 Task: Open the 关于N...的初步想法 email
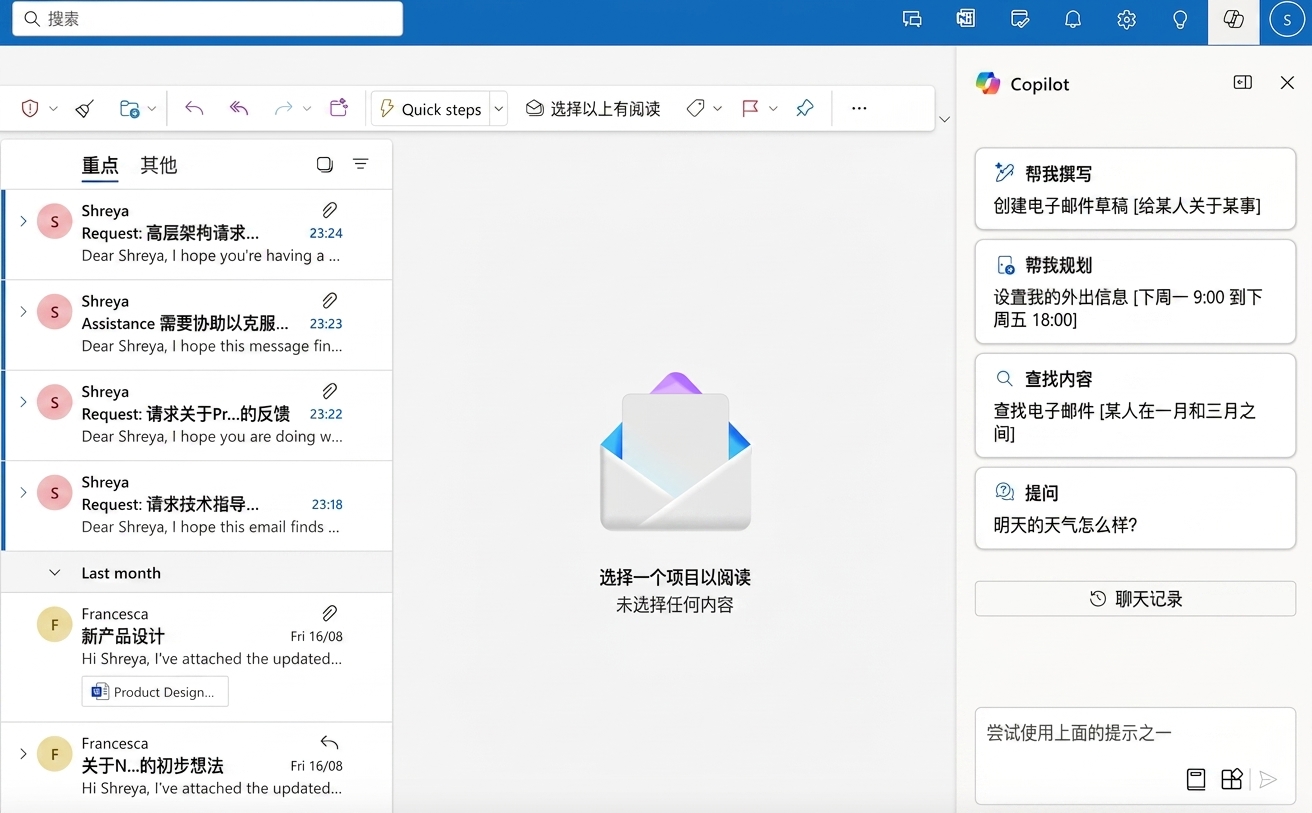tap(197, 767)
